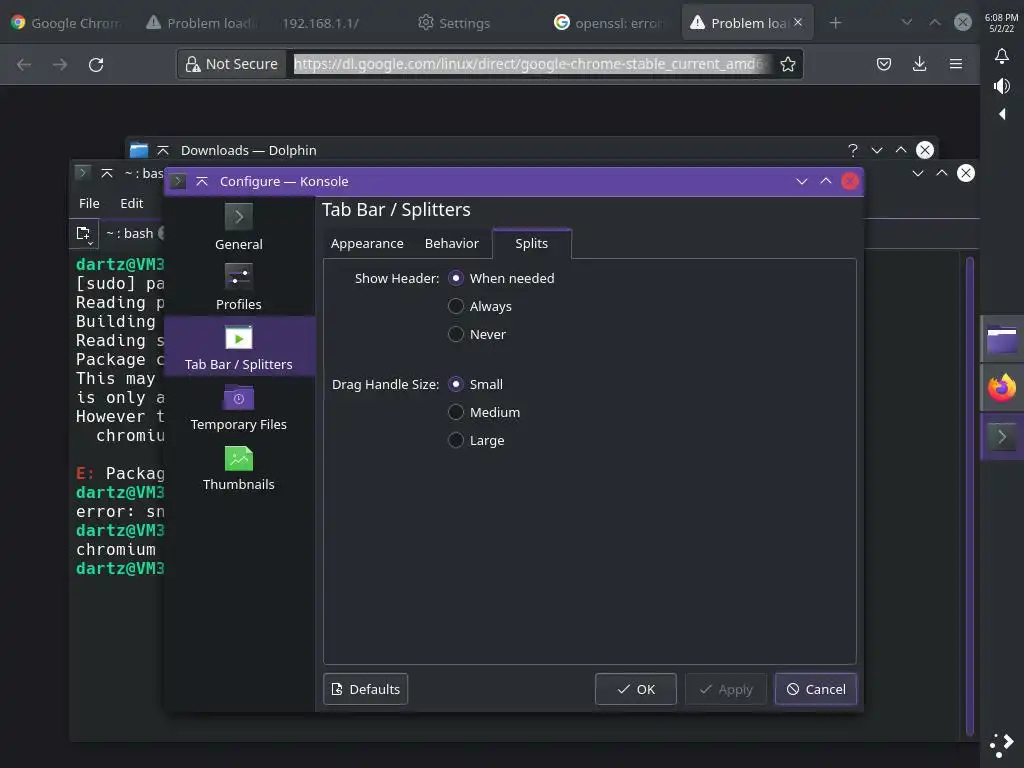This screenshot has width=1024, height=768.
Task: Click the Not Secure lock icon
Action: [193, 64]
